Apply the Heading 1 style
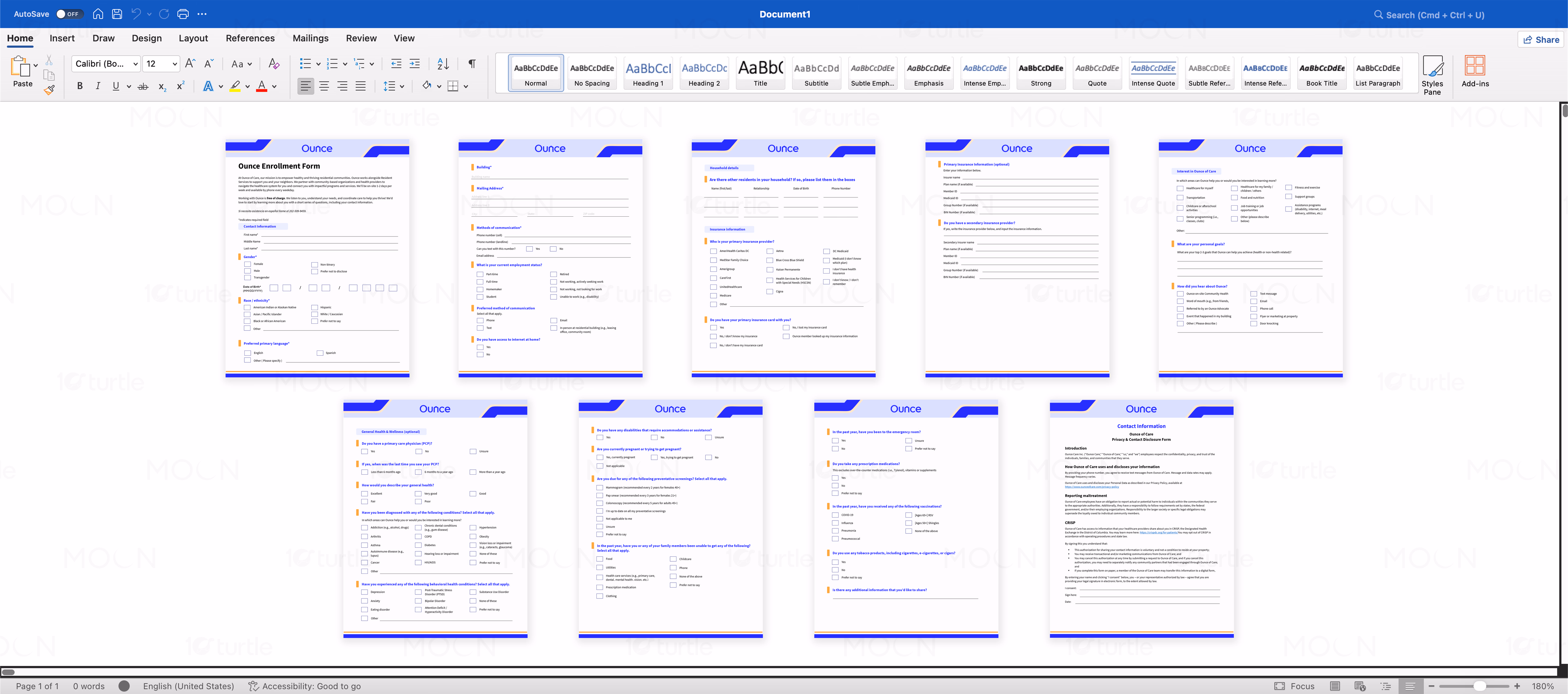This screenshot has width=1568, height=694. pyautogui.click(x=648, y=72)
